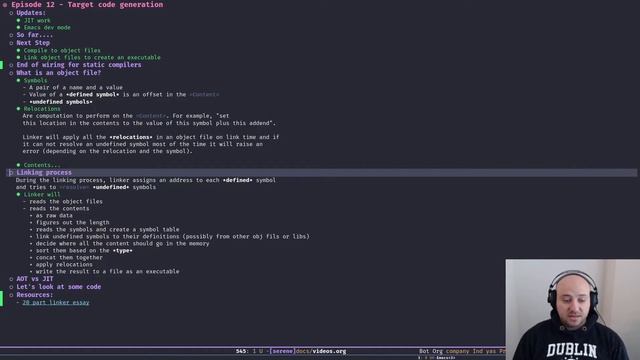
Task: Select 'Link object files to create an executable'
Action: [x=92, y=58]
